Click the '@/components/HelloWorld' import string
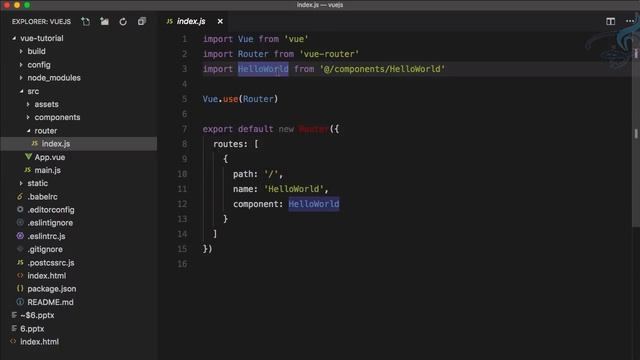Viewport: 640px width, 360px height. coord(382,69)
